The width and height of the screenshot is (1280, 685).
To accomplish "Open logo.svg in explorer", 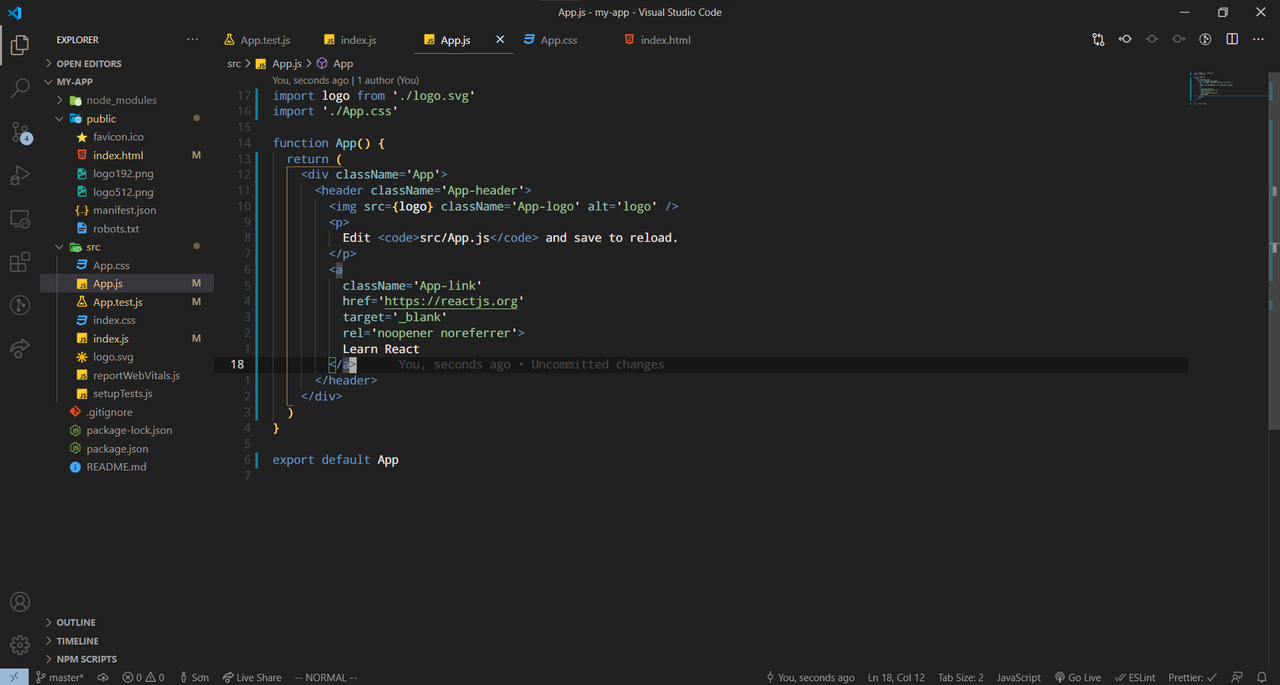I will point(127,357).
